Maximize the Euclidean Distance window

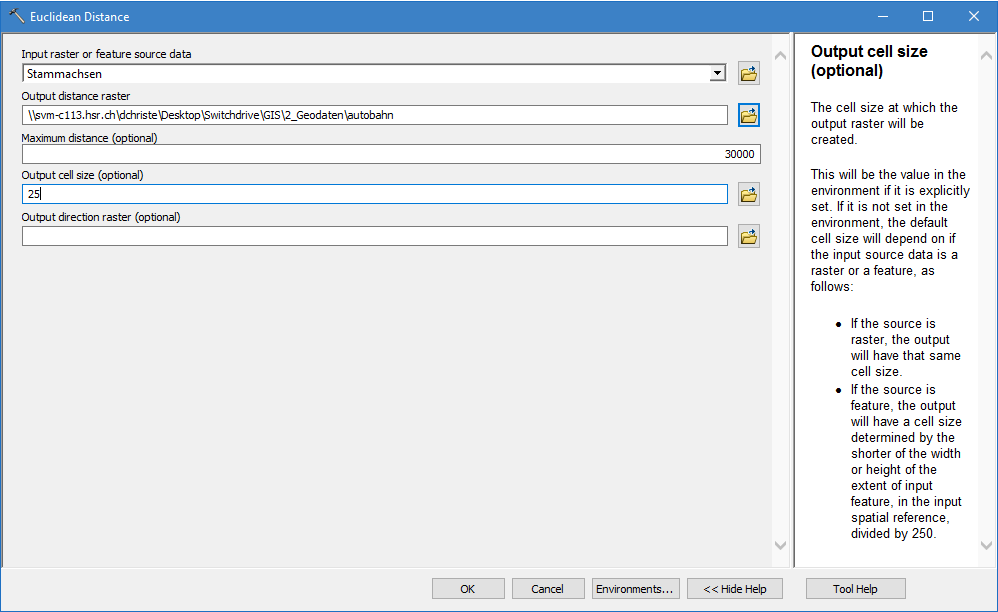927,17
